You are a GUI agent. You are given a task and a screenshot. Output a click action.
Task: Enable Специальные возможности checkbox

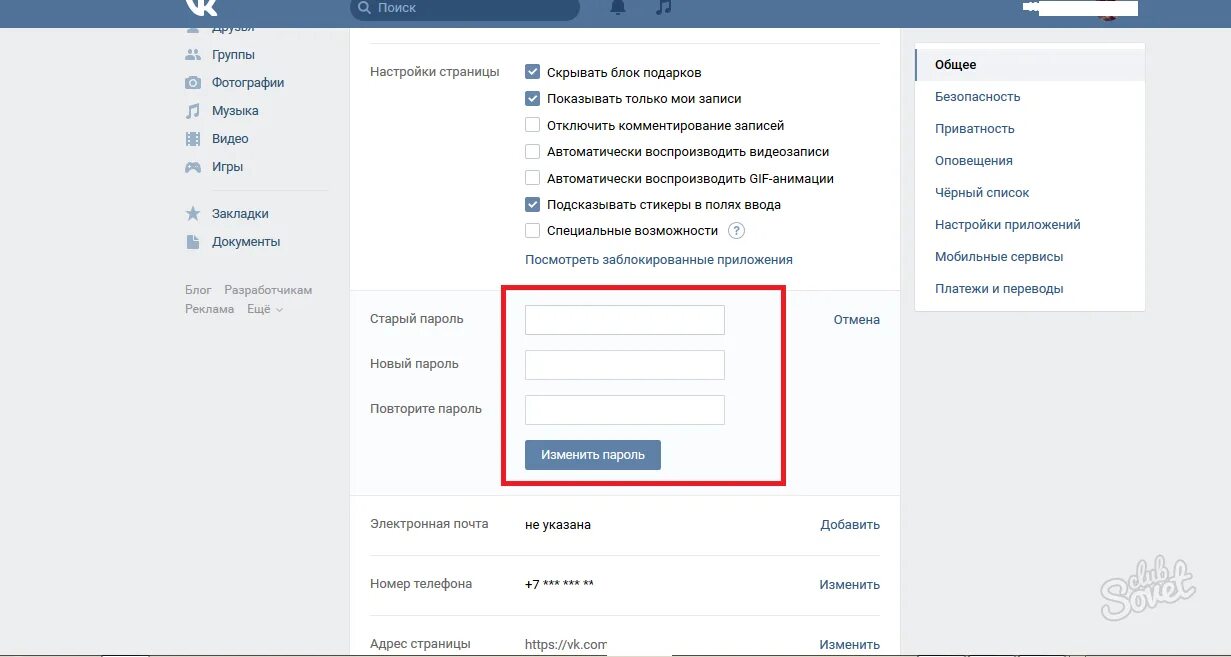tap(533, 231)
